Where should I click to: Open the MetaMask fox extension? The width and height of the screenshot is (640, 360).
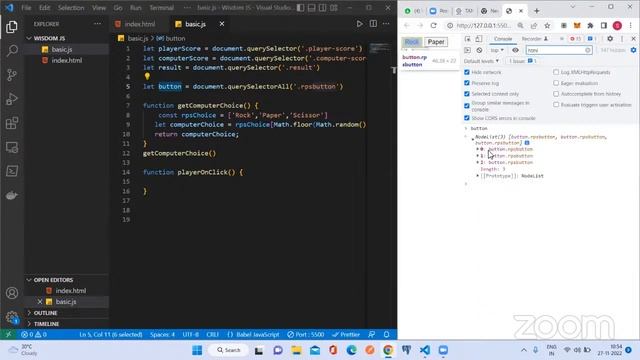coord(577,25)
